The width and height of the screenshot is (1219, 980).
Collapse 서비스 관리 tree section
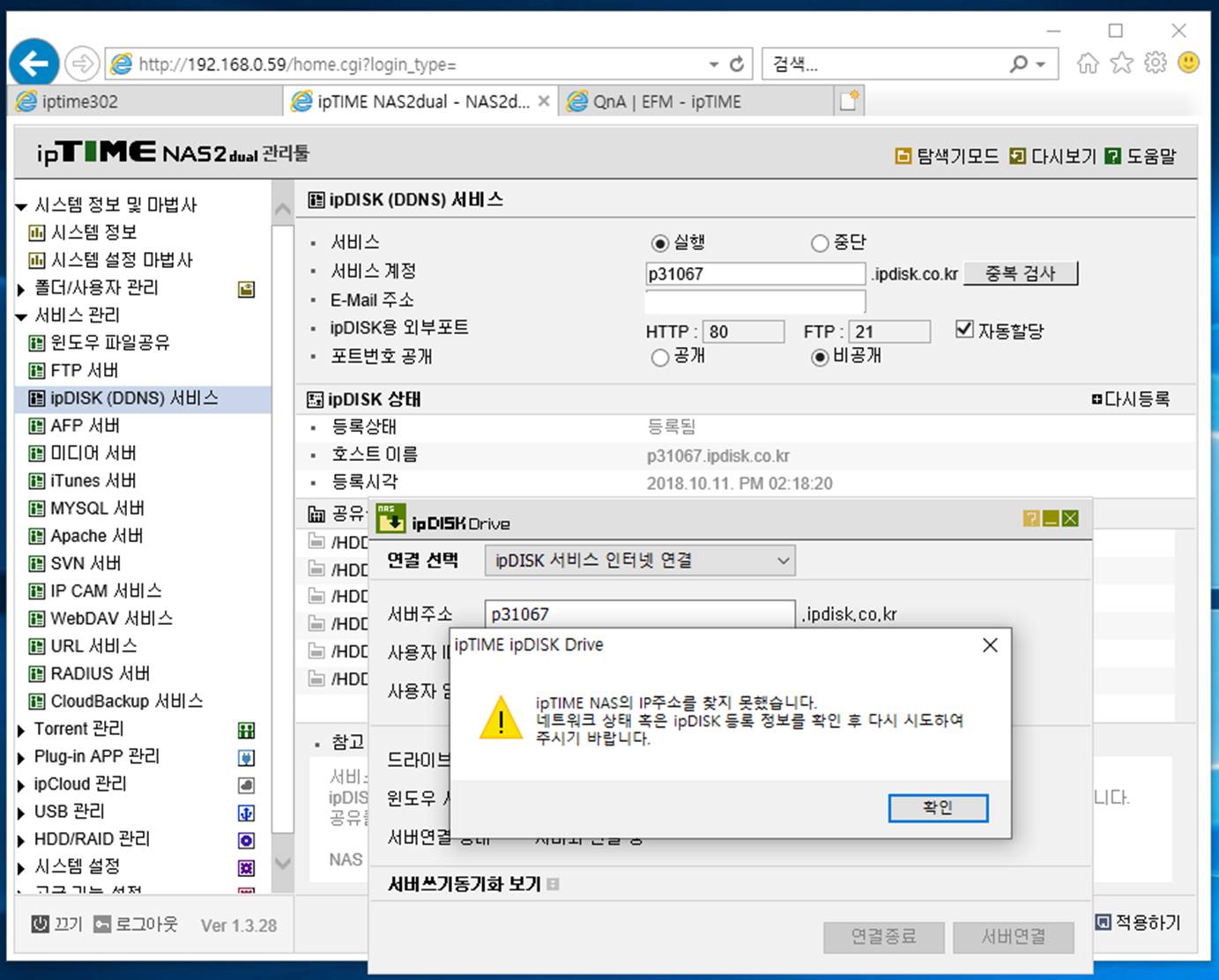22,317
